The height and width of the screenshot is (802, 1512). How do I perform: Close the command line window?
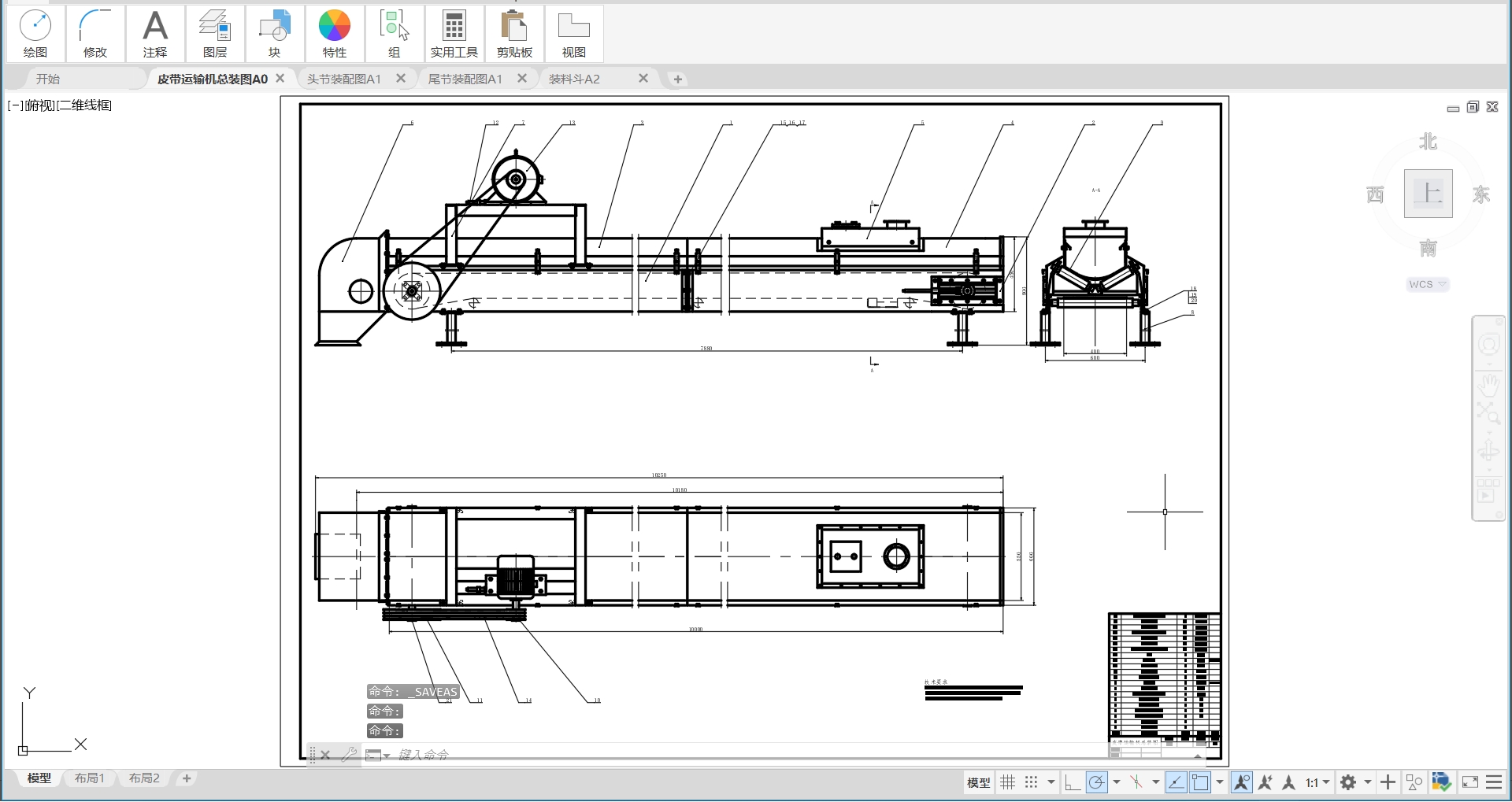click(325, 755)
